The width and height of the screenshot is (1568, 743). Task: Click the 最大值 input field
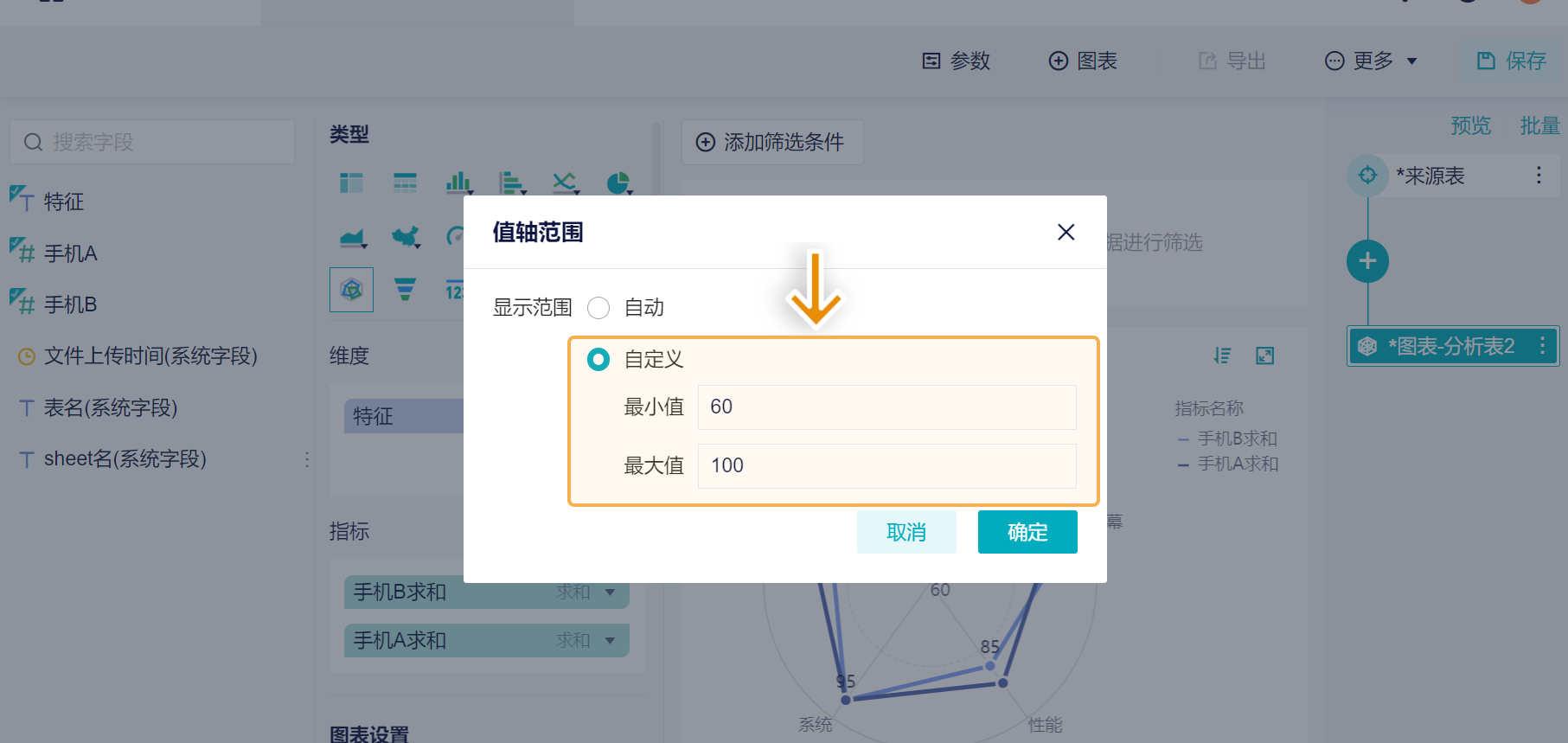pos(887,466)
